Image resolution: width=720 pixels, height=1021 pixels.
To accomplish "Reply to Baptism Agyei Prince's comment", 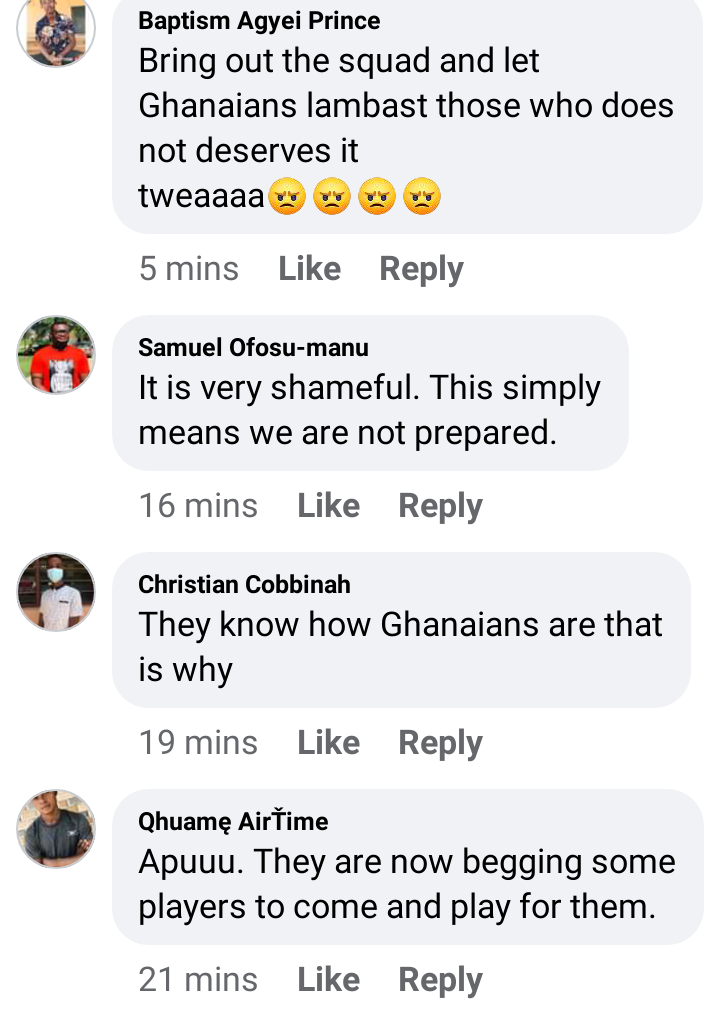I will [421, 269].
